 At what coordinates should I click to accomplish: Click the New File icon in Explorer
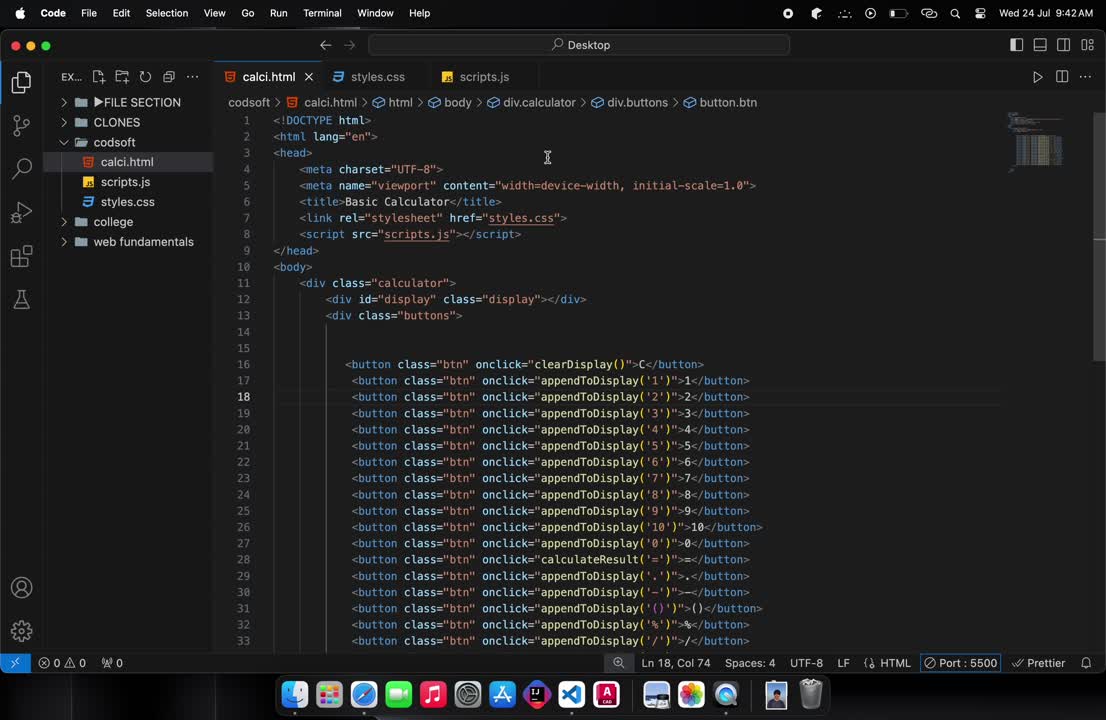coord(98,77)
